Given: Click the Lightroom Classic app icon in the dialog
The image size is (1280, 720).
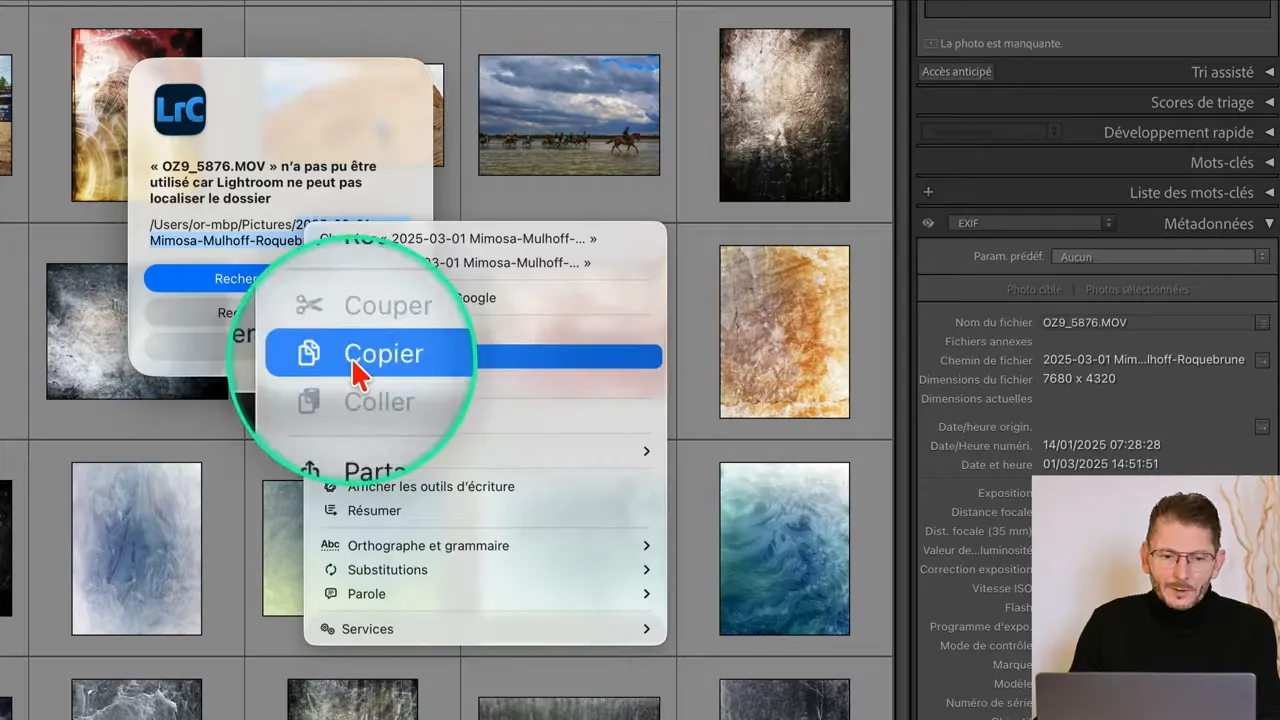Looking at the screenshot, I should click(x=180, y=110).
